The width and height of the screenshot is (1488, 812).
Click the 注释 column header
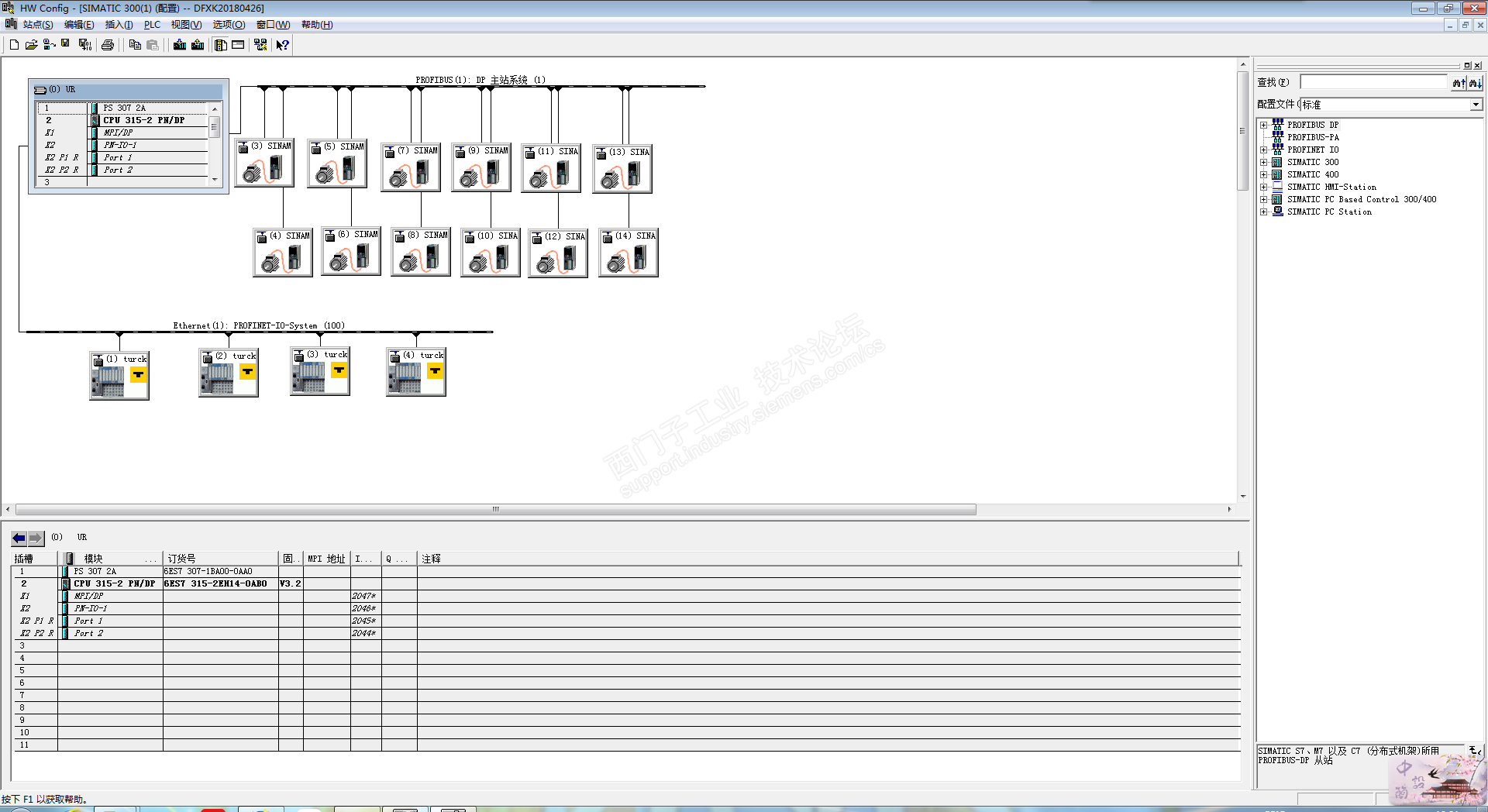point(828,559)
